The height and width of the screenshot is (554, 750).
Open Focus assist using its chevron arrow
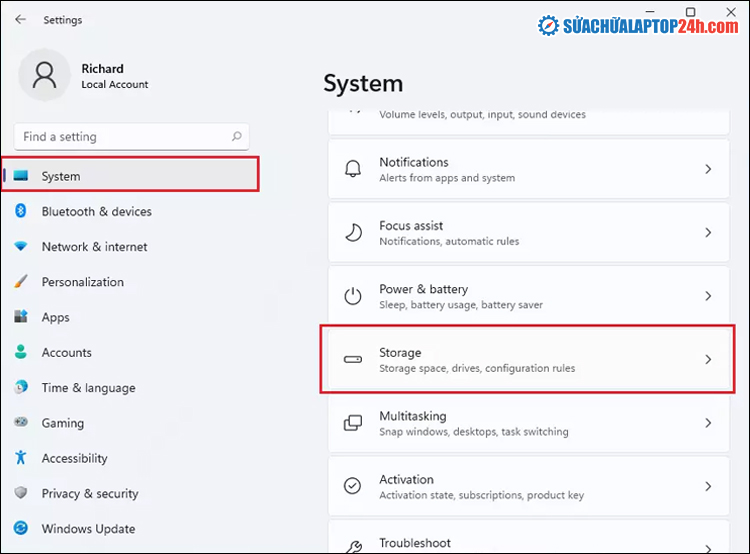pyautogui.click(x=708, y=232)
